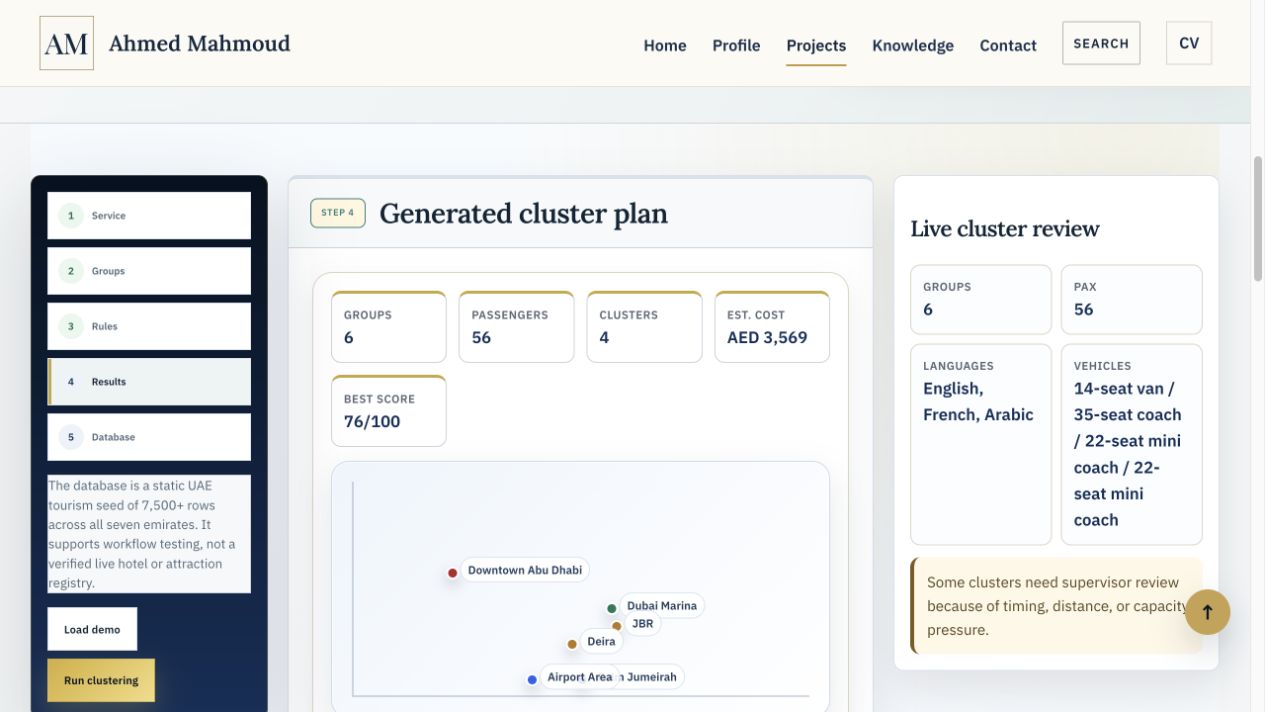Click the PASSENGERS 56 stat card
Image resolution: width=1265 pixels, height=712 pixels.
(x=516, y=327)
